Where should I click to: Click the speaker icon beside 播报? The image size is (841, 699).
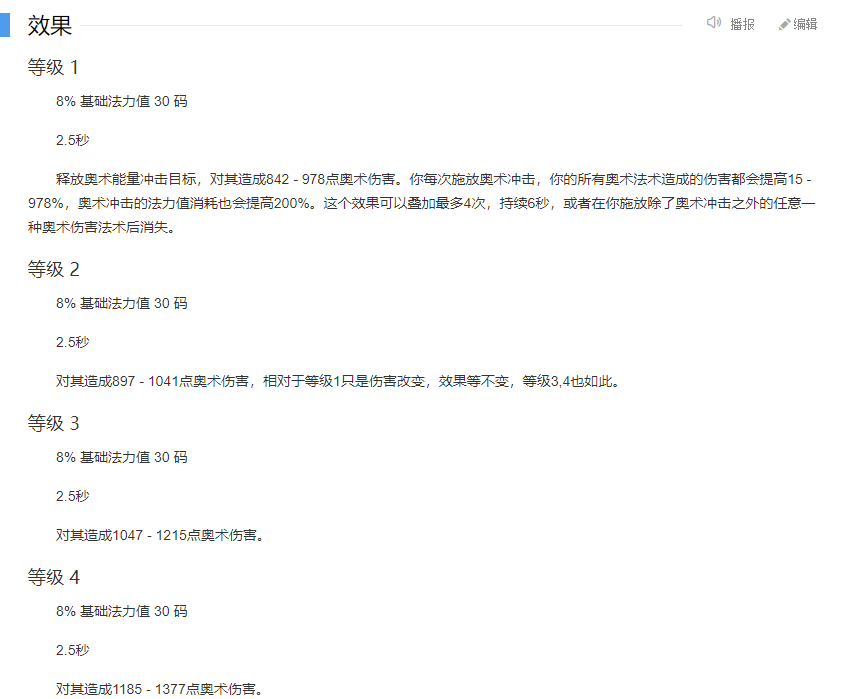point(713,23)
